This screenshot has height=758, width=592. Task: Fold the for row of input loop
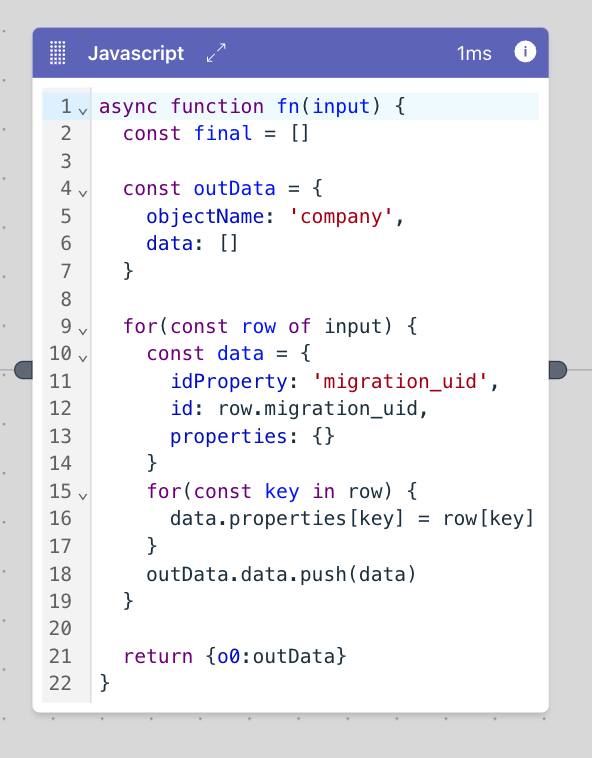pyautogui.click(x=83, y=331)
